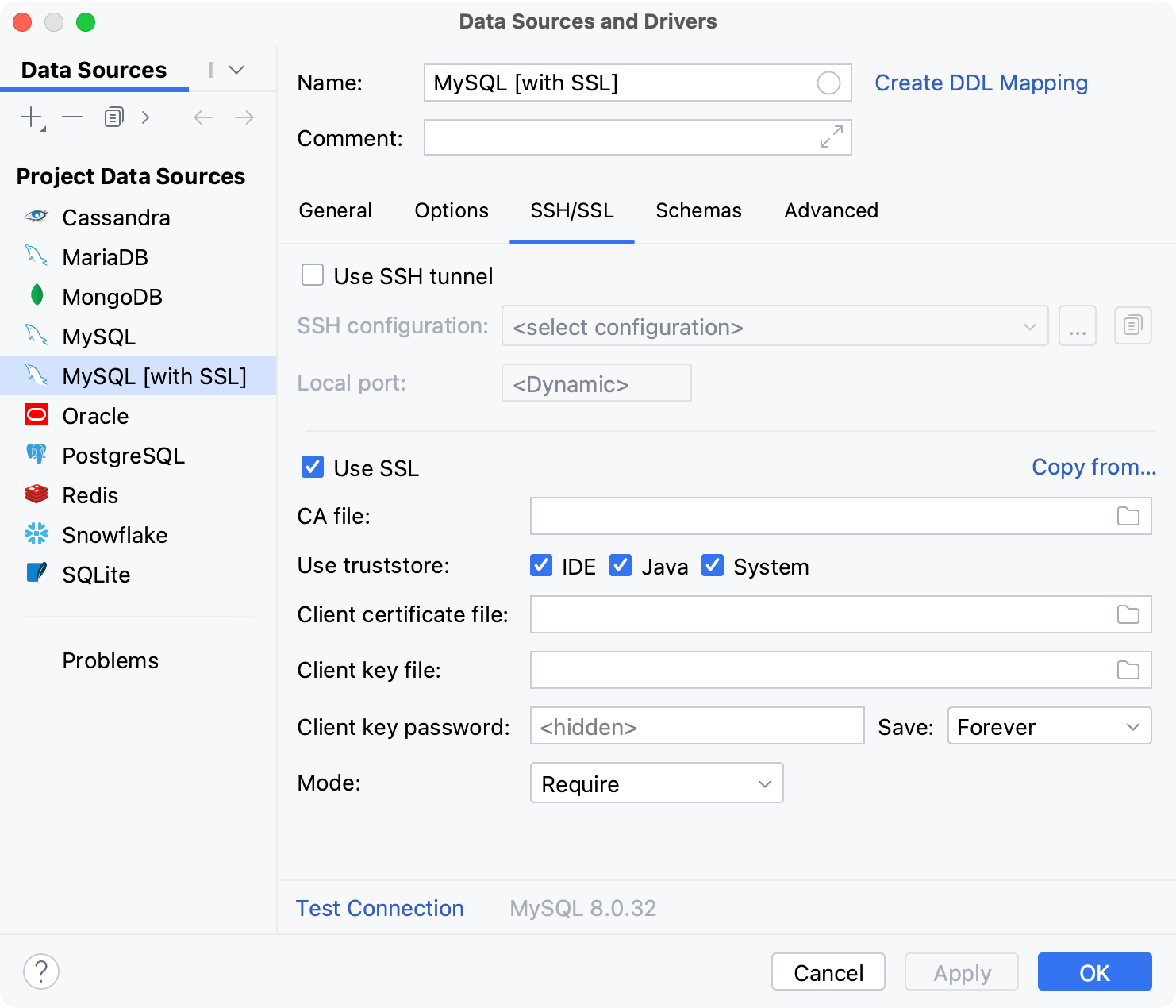Click the Redis data source icon

[35, 494]
